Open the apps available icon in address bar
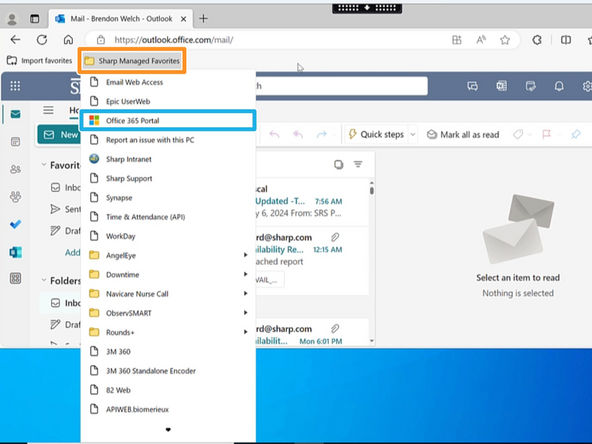Screen dimensions: 592x444 457,40
